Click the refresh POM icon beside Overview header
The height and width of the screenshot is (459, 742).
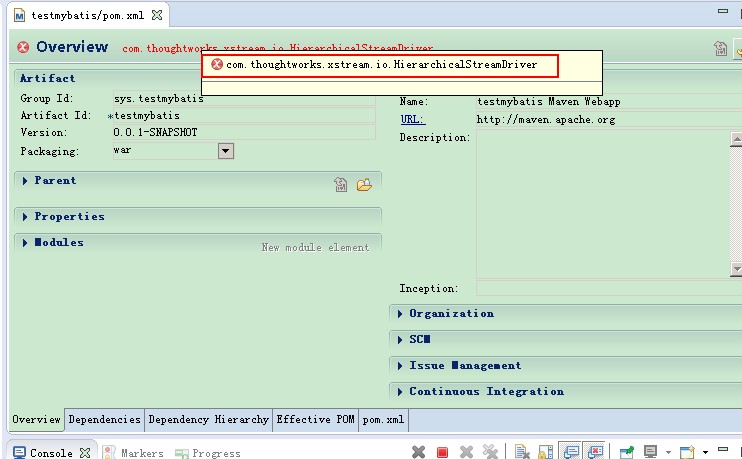[x=720, y=48]
